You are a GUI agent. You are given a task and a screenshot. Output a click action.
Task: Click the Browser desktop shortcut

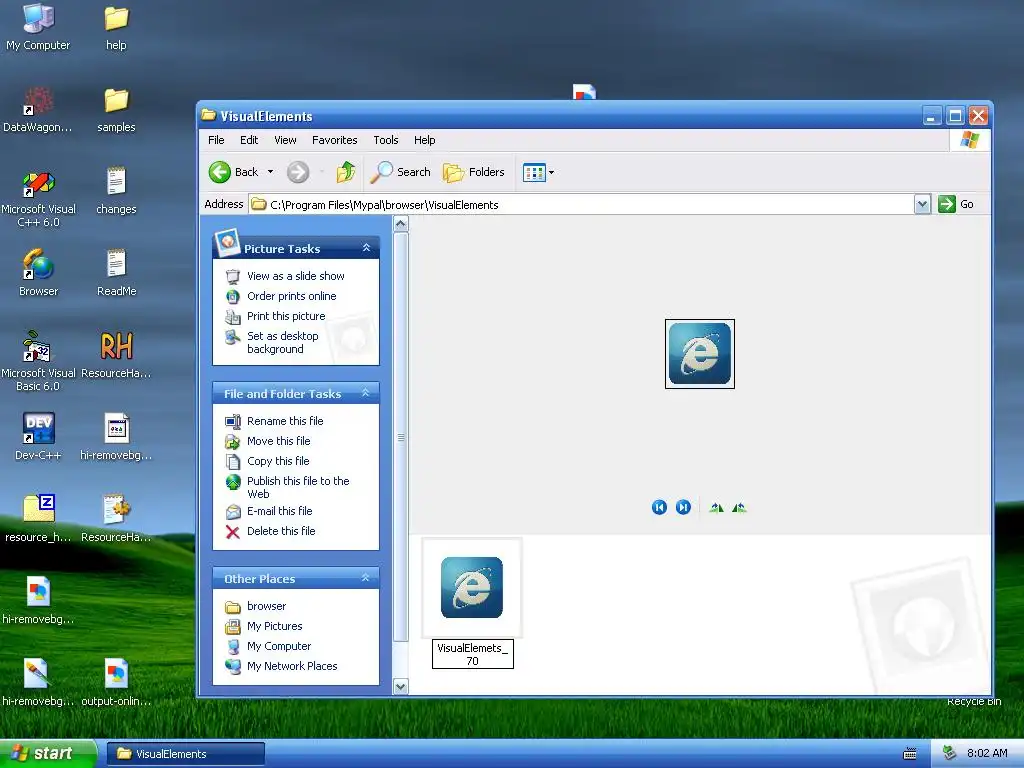pyautogui.click(x=38, y=273)
